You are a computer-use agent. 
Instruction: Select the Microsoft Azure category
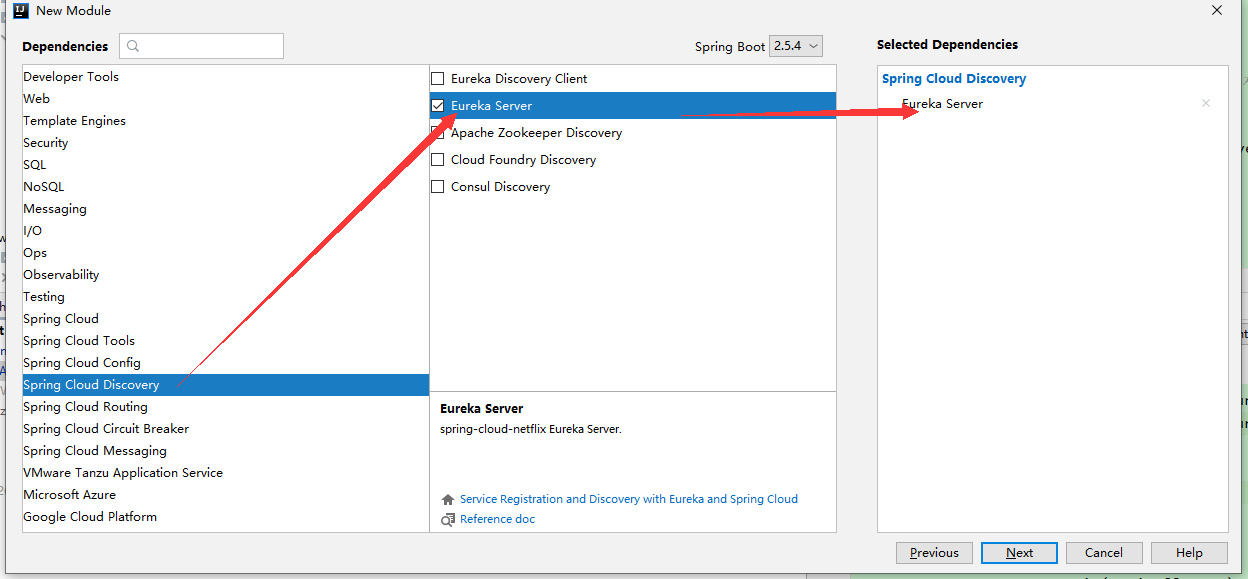click(226, 495)
